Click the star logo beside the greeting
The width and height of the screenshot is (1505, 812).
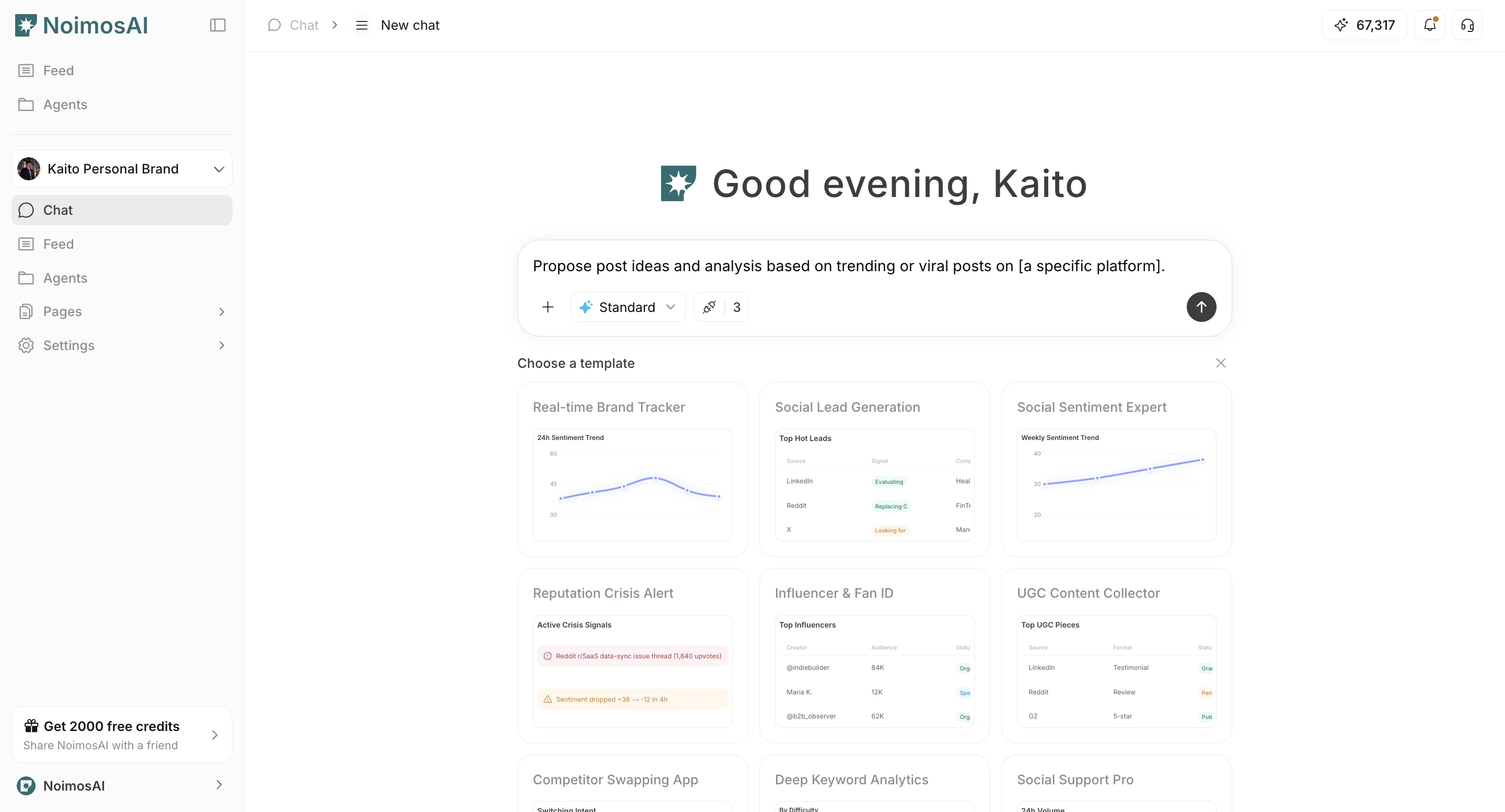[678, 183]
